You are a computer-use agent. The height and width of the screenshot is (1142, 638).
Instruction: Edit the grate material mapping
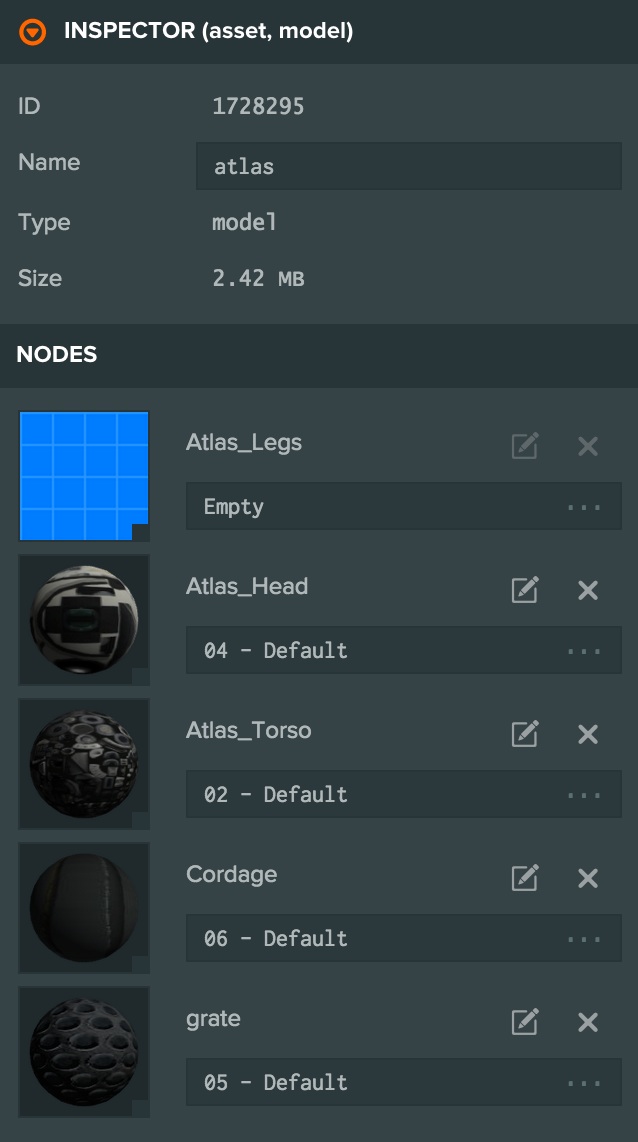(x=525, y=1022)
